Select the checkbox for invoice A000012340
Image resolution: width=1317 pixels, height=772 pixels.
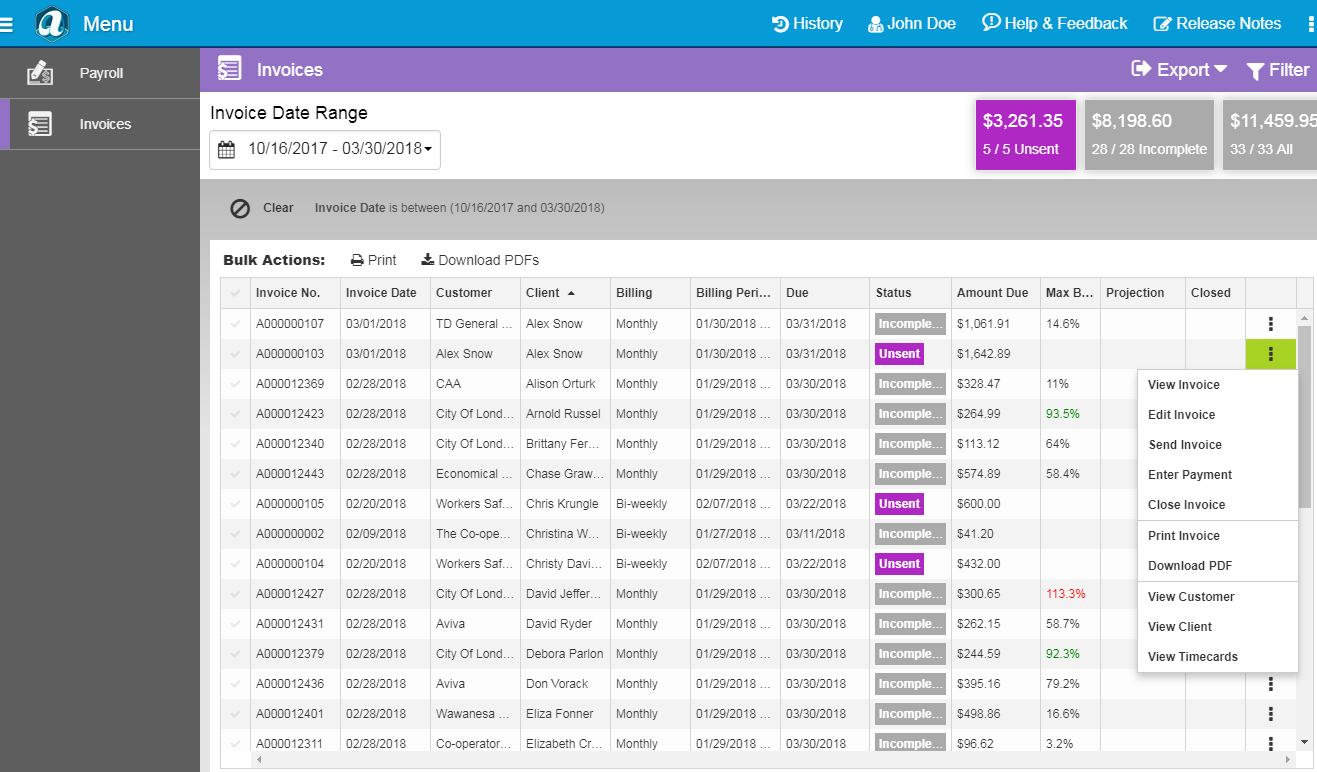pos(235,444)
